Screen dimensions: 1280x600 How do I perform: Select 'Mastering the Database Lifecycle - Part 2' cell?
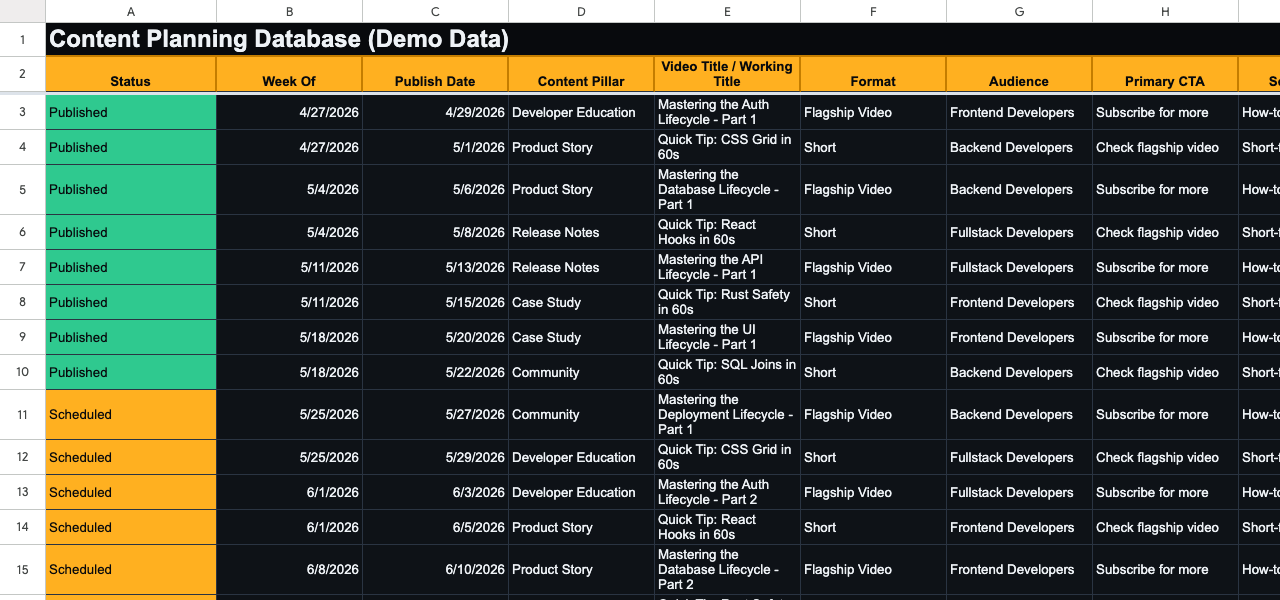727,569
